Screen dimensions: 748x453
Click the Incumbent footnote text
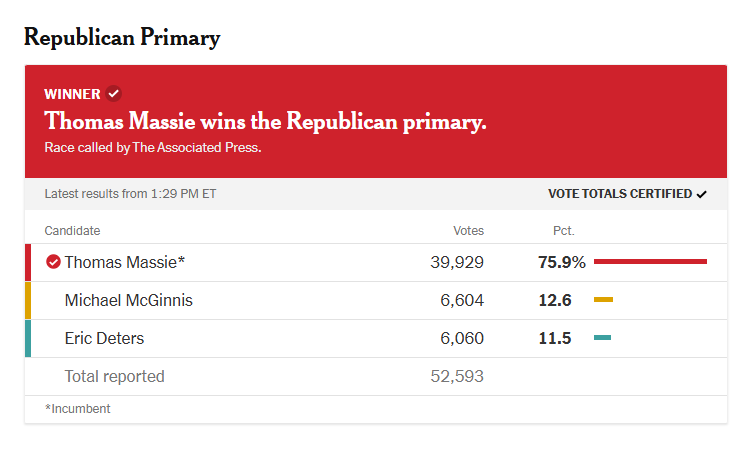(77, 409)
